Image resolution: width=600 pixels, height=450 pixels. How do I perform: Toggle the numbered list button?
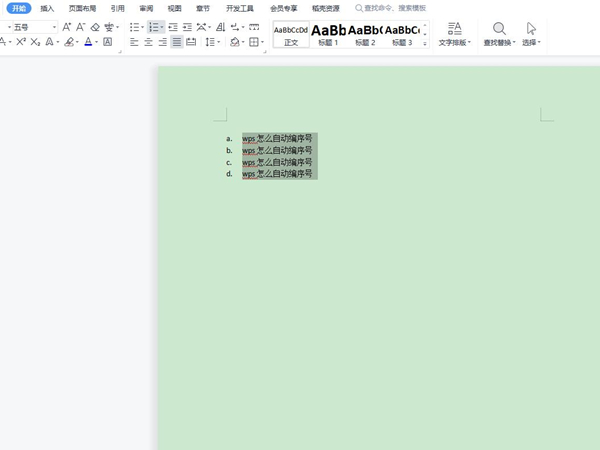coord(153,27)
